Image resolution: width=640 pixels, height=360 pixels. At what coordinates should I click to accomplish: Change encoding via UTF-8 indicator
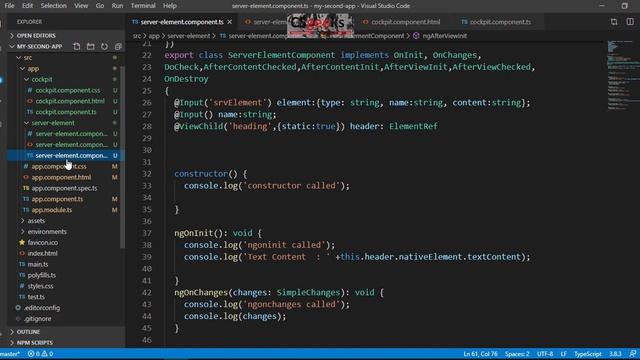(x=545, y=354)
